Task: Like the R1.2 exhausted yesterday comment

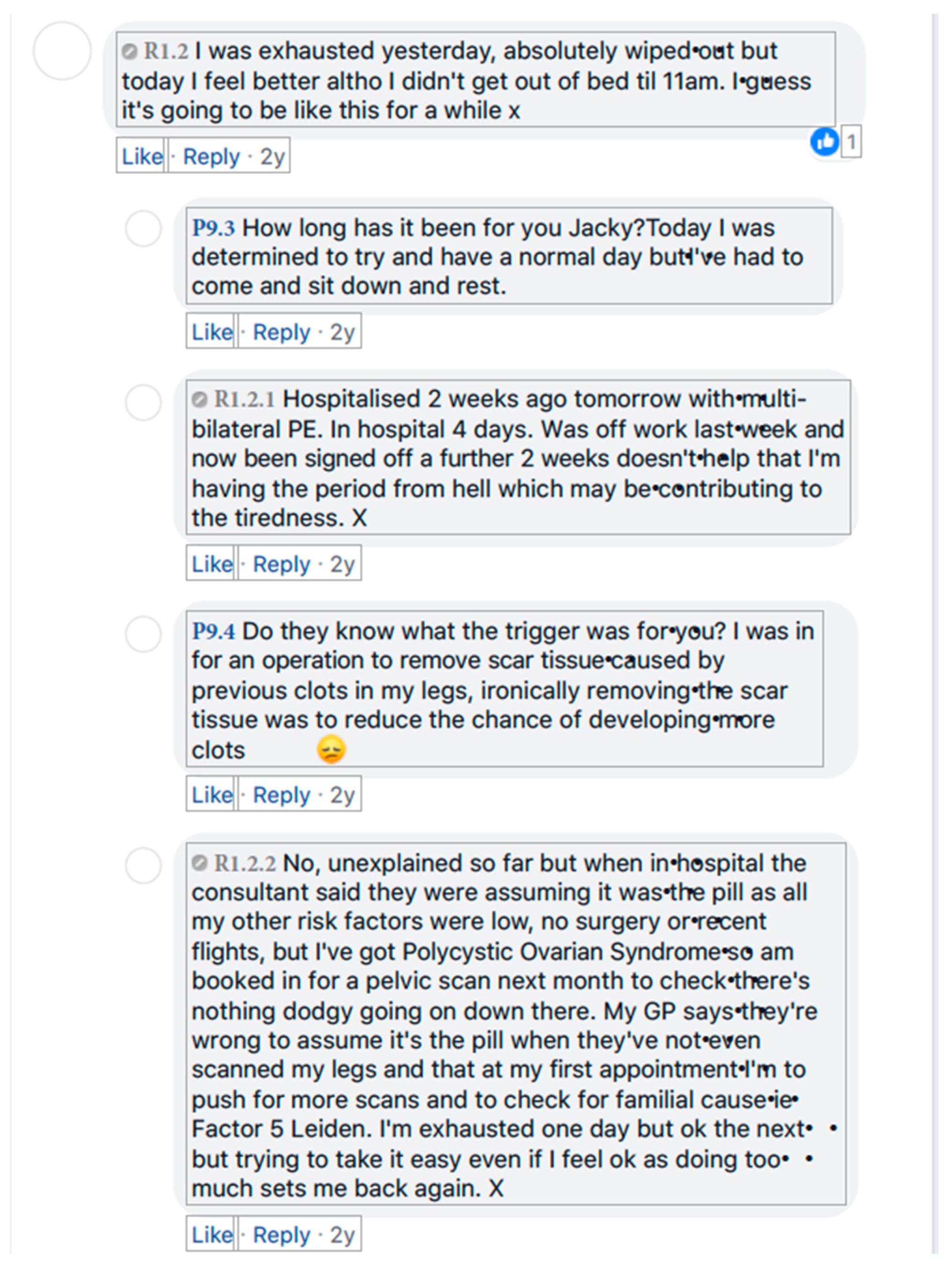Action: (x=142, y=156)
